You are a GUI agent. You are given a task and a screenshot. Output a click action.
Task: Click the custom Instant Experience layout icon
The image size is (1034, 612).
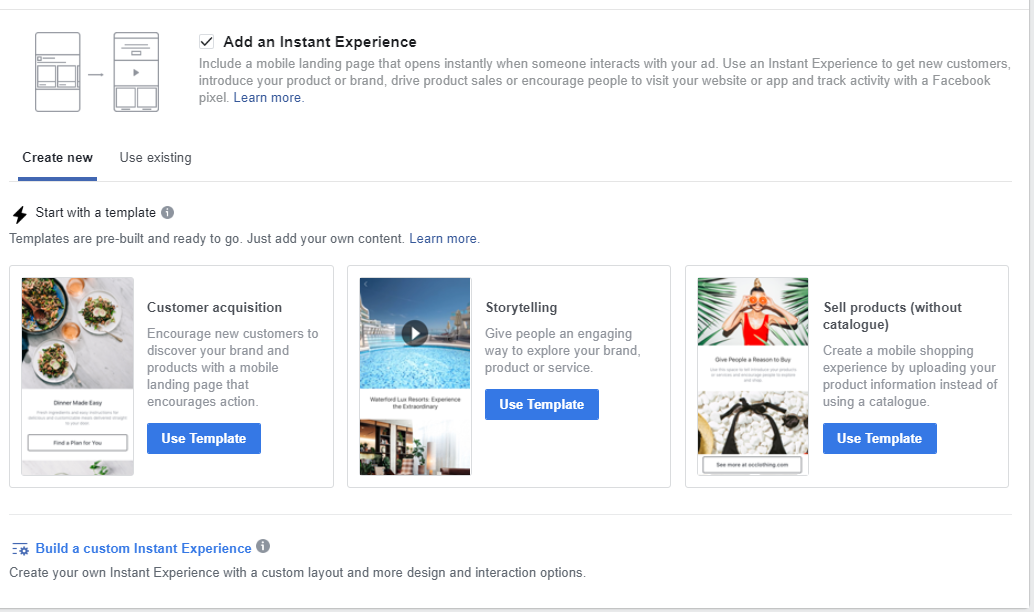click(20, 549)
